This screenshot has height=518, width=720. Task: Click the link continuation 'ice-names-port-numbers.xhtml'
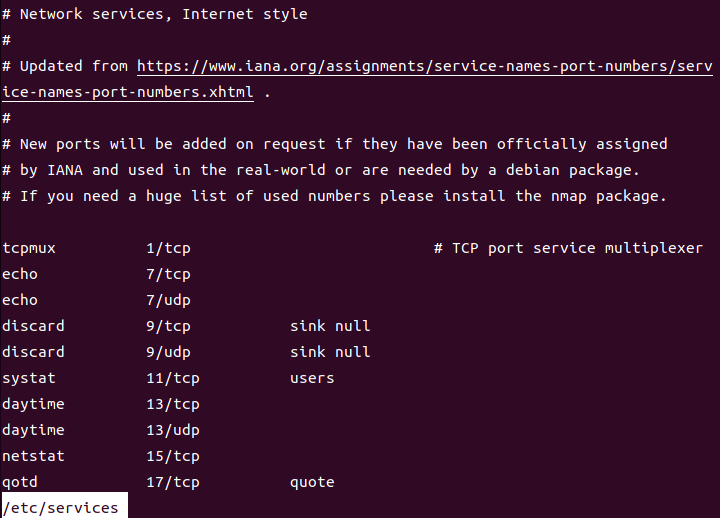[x=128, y=92]
